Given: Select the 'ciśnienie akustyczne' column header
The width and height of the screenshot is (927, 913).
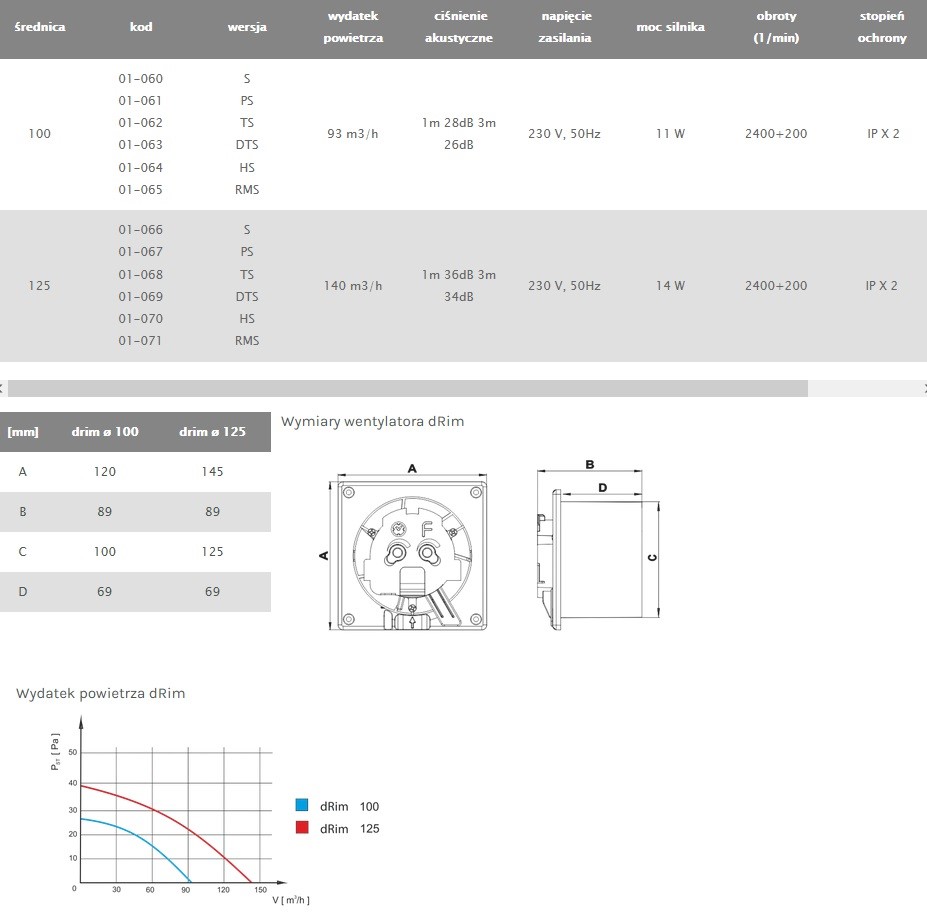Looking at the screenshot, I should click(x=459, y=27).
